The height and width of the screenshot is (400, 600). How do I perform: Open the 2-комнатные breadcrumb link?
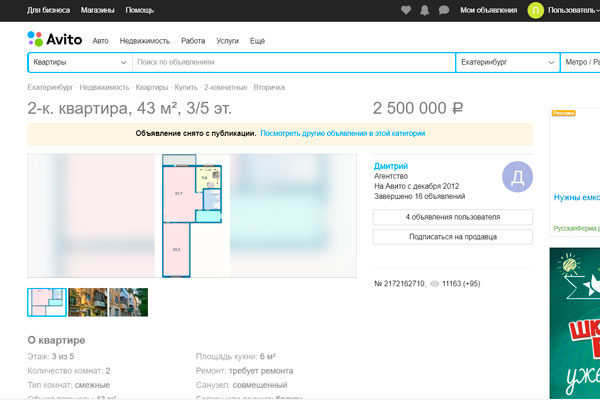[226, 88]
